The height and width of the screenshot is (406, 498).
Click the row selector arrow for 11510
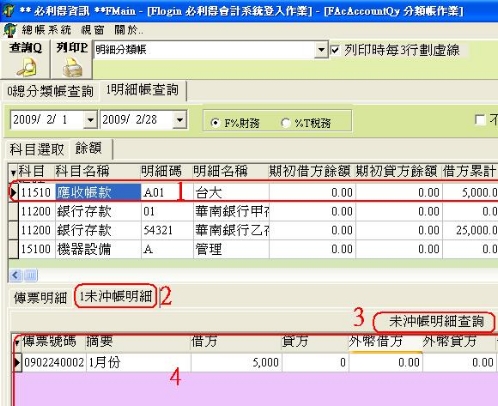pos(14,192)
